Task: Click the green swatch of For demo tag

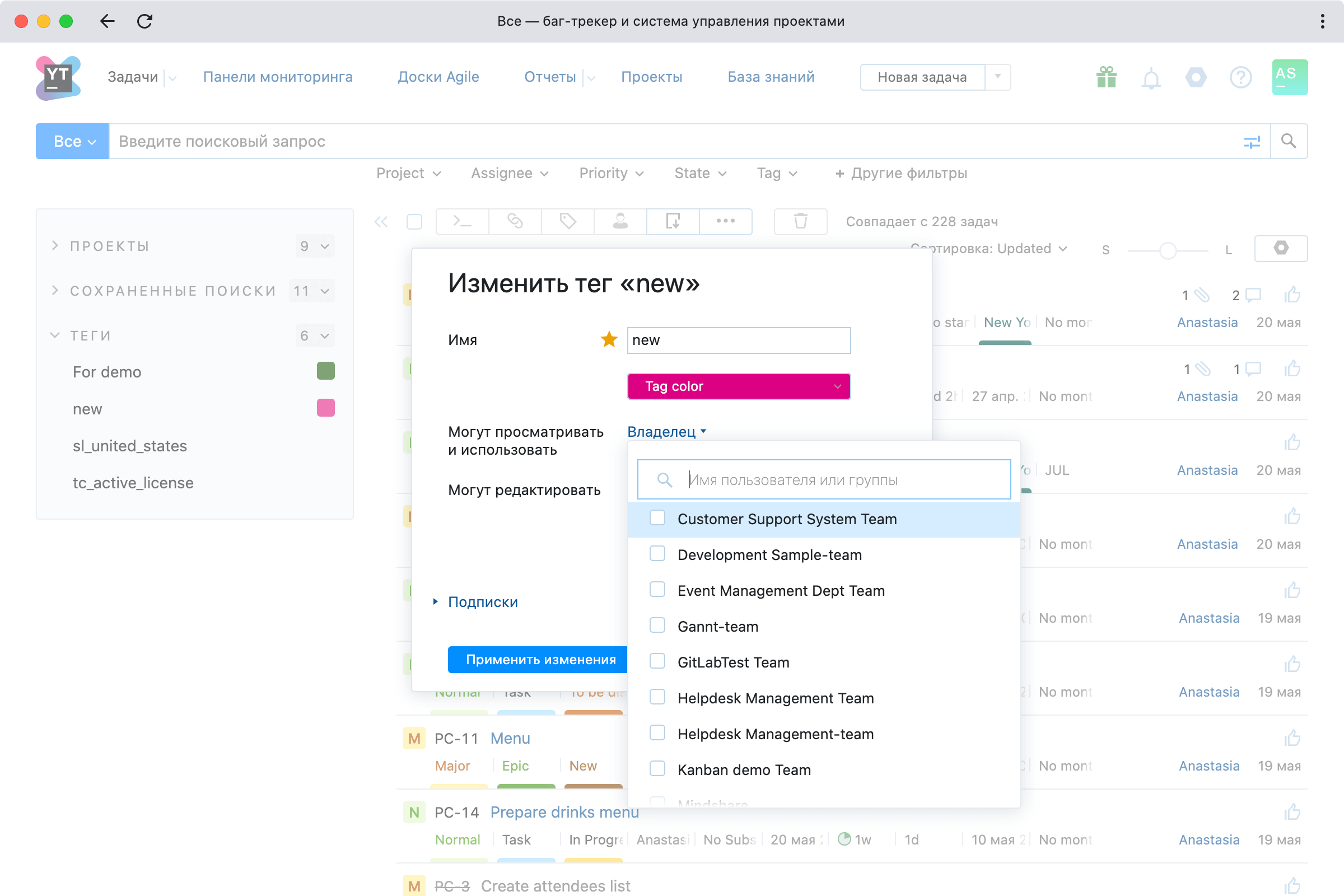Action: pos(326,371)
